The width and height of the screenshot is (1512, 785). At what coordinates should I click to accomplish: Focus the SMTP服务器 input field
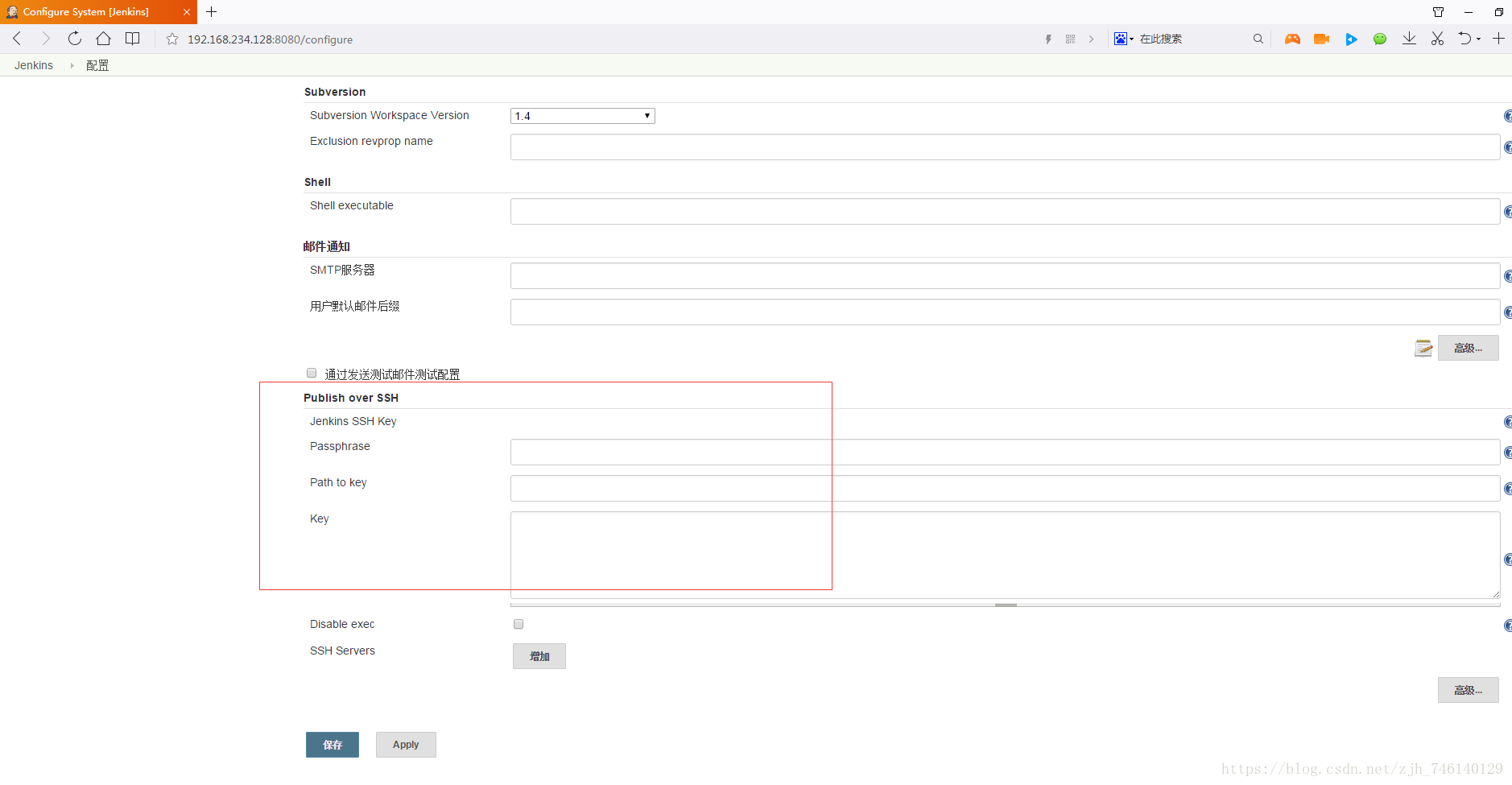click(1005, 275)
